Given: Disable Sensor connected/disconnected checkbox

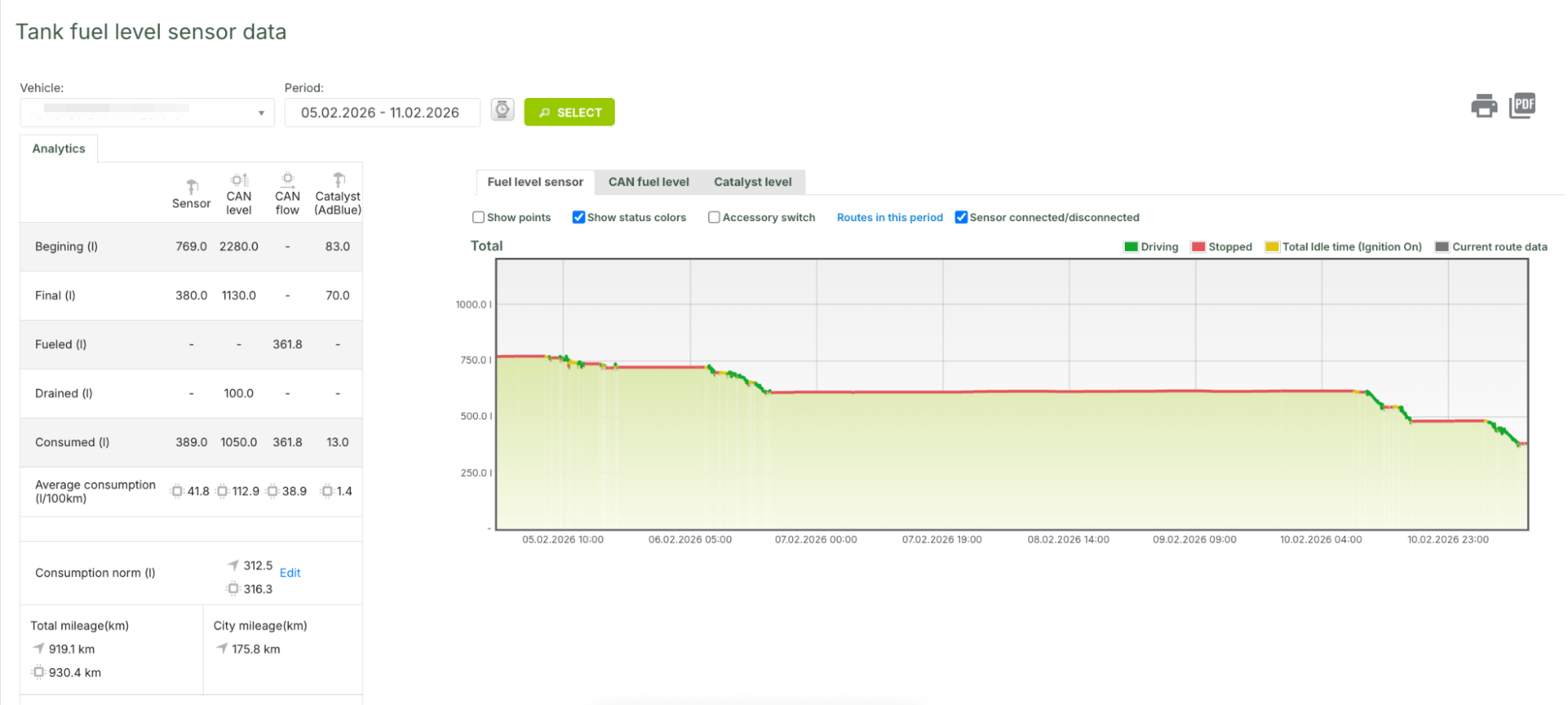Looking at the screenshot, I should pyautogui.click(x=961, y=217).
